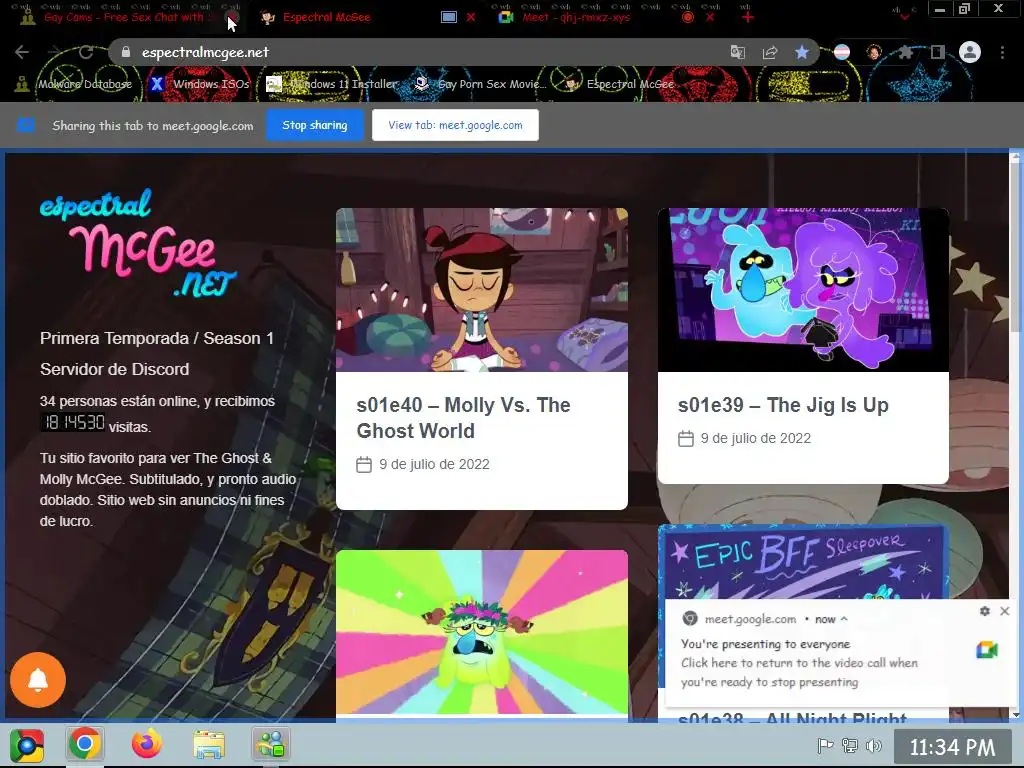Close the Espectral McGee tab
Image resolution: width=1024 pixels, height=768 pixels.
click(x=471, y=18)
